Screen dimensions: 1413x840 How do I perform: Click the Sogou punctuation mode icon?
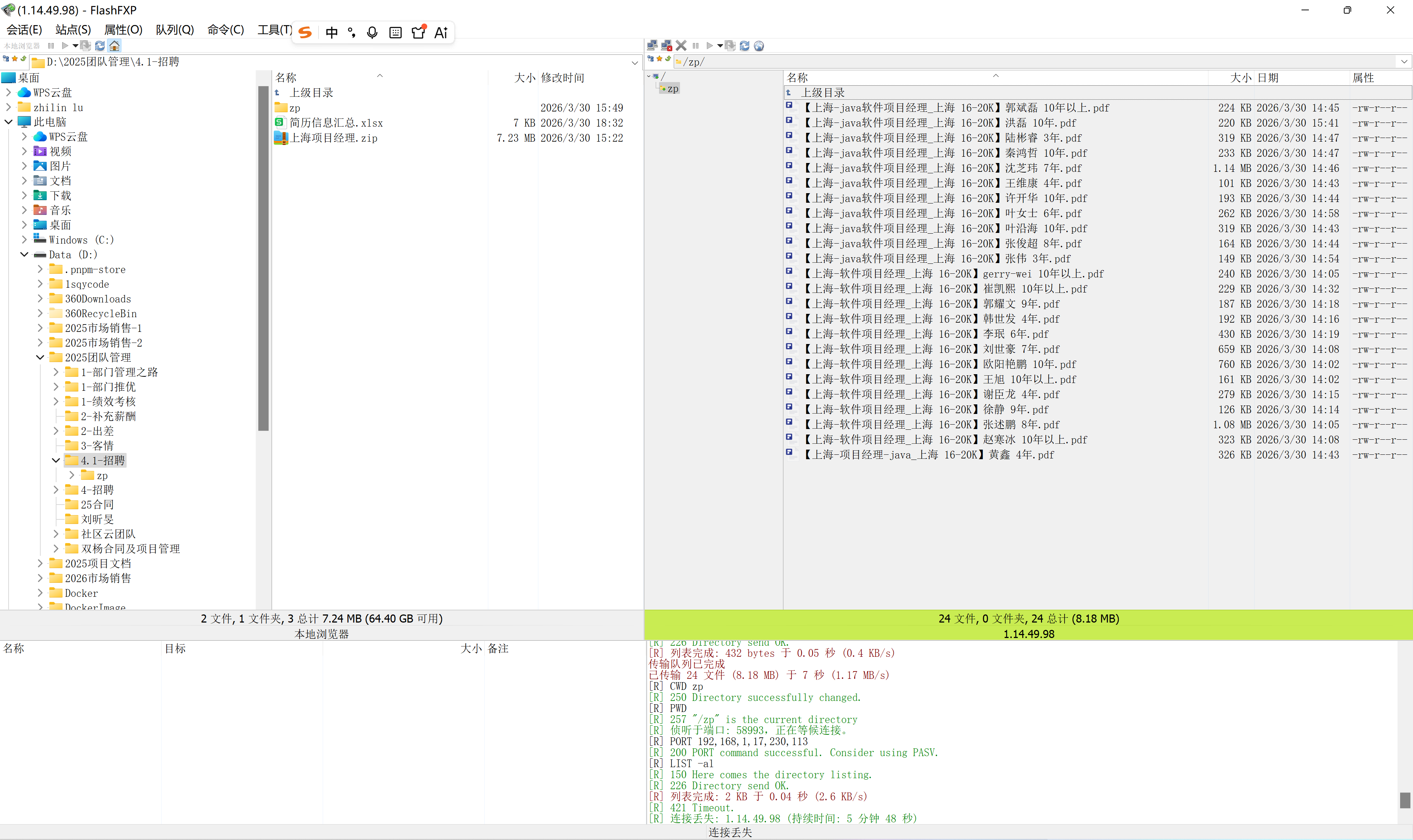[x=351, y=32]
